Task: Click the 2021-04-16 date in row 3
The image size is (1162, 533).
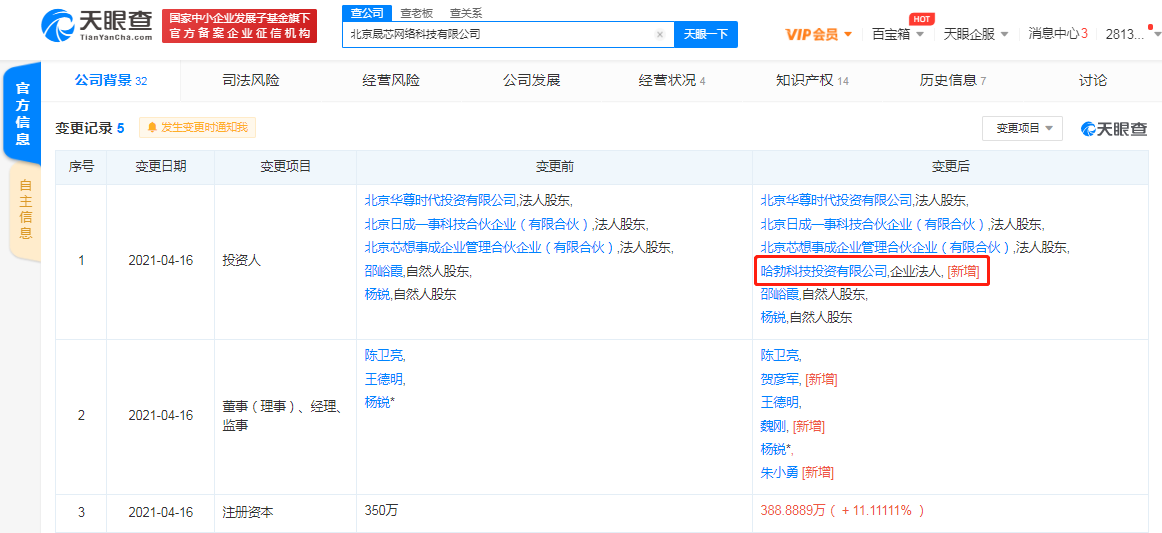Action: pos(160,512)
